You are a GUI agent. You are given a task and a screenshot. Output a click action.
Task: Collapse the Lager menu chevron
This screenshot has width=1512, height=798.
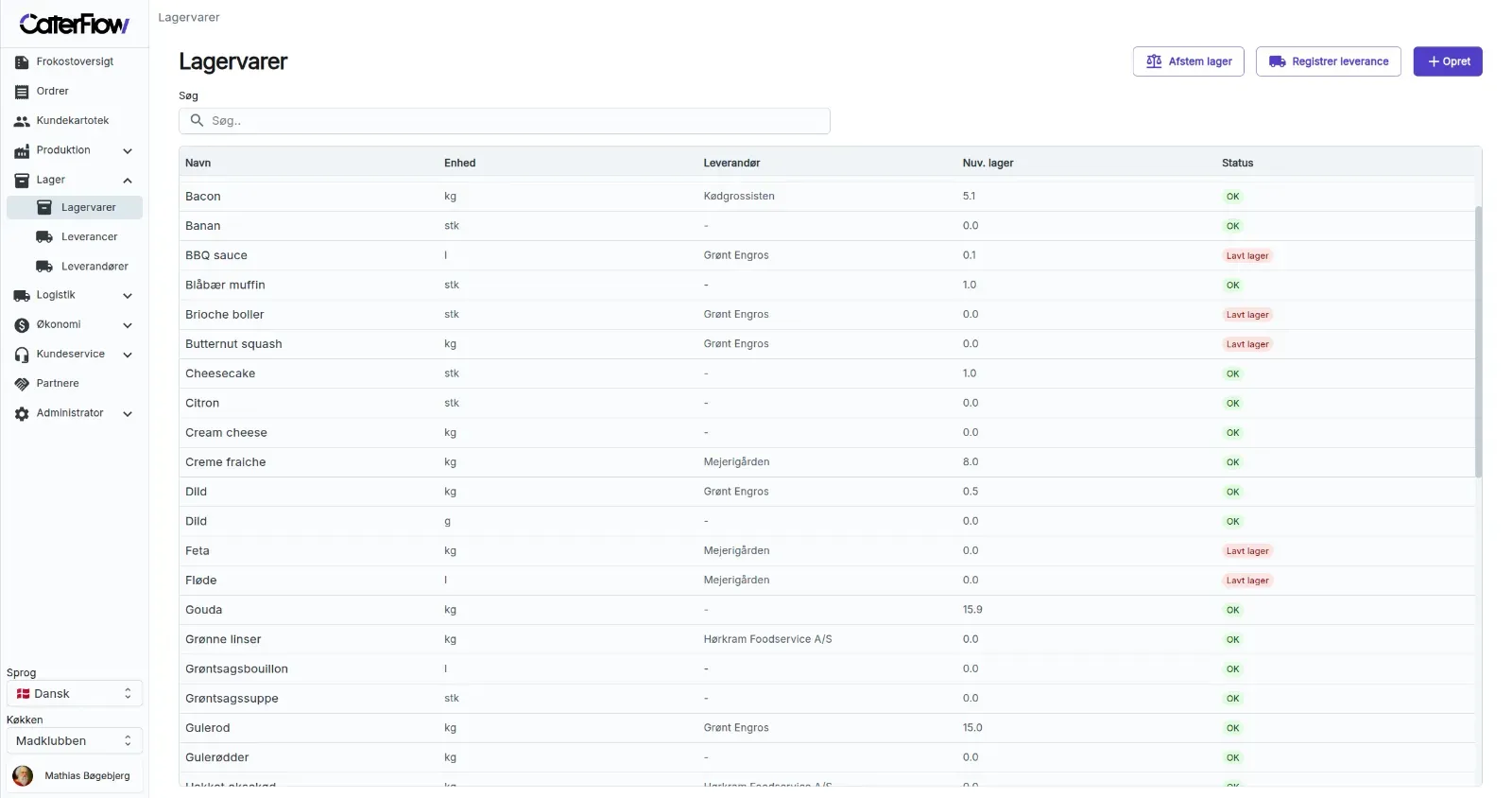tap(128, 181)
